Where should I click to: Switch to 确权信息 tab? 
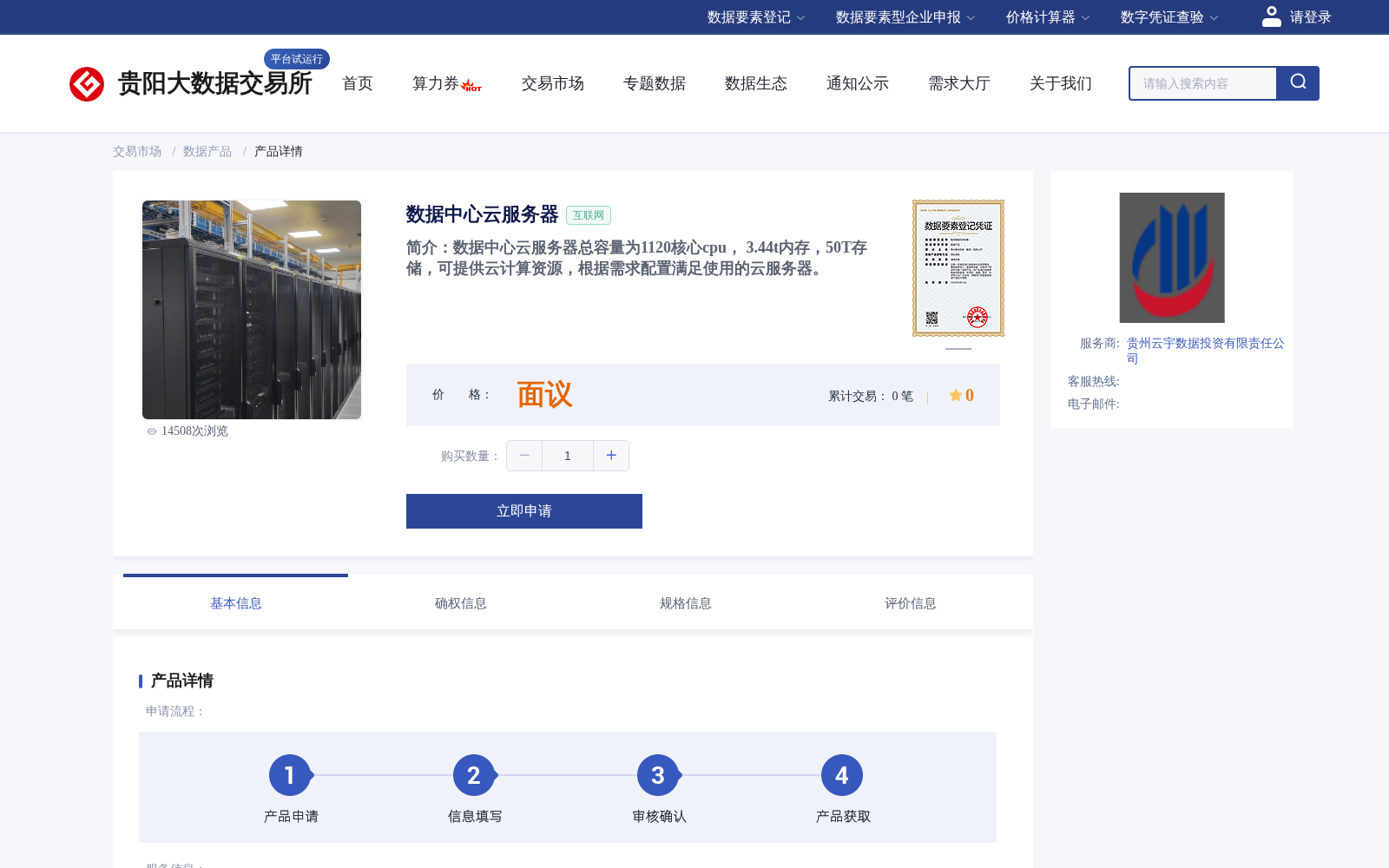point(461,603)
